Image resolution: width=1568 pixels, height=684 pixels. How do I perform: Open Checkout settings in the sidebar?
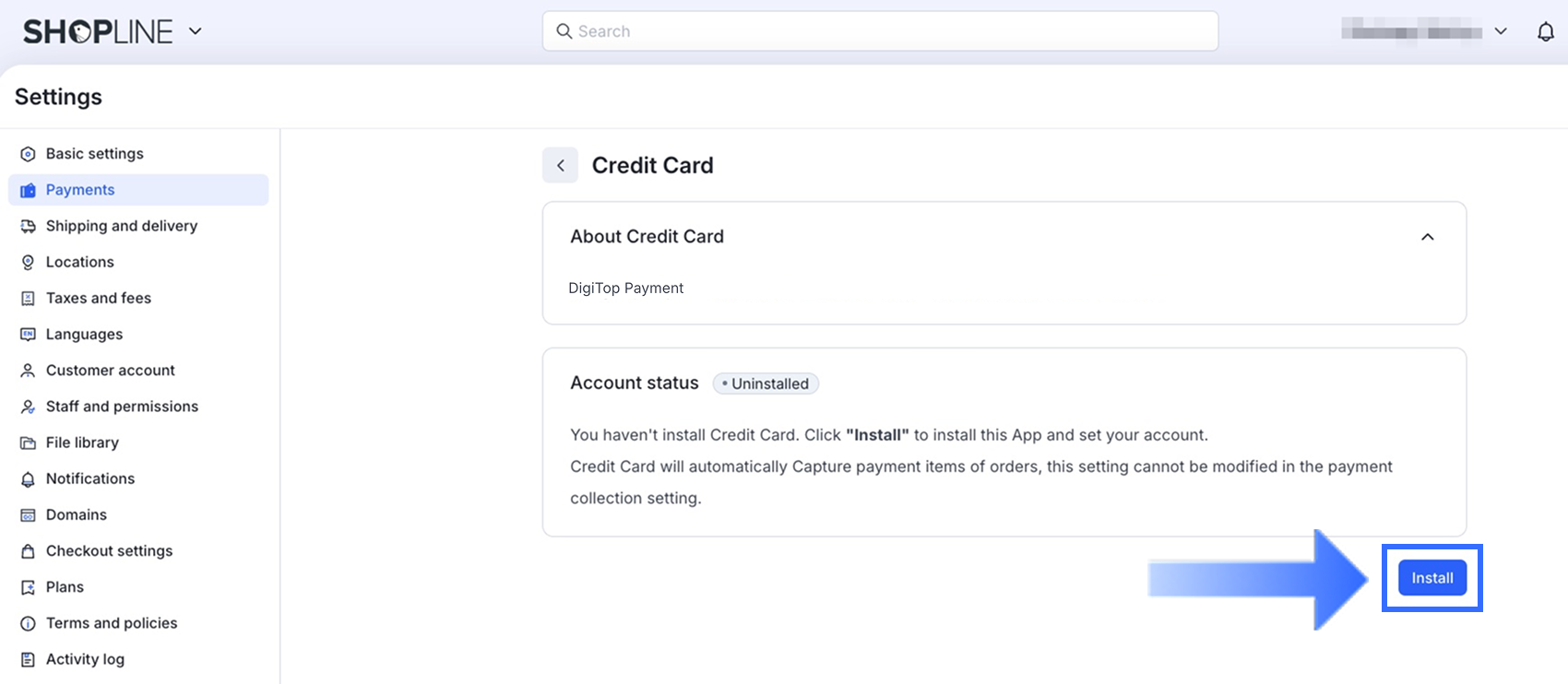tap(109, 551)
